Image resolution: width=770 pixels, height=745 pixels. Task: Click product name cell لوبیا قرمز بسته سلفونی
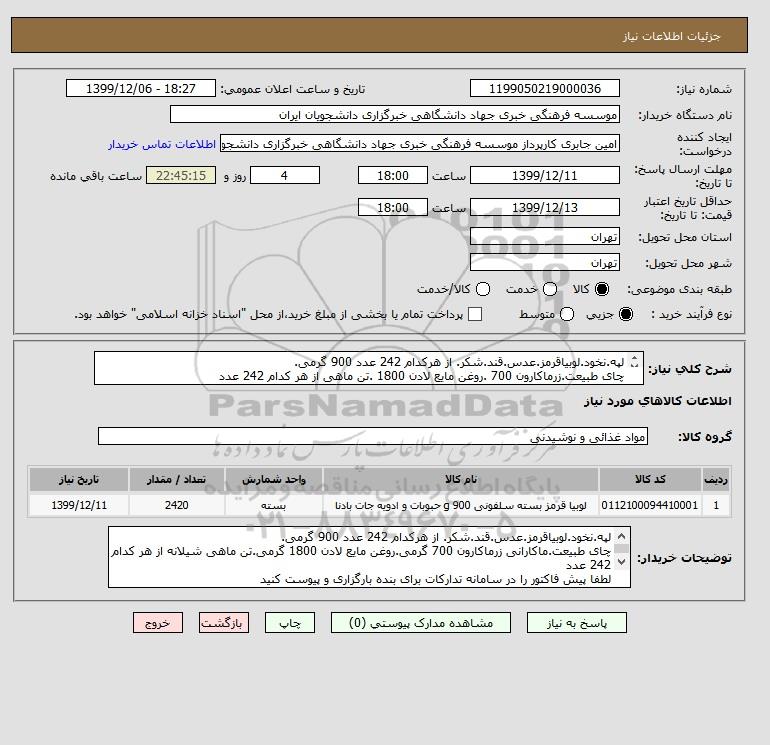[461, 505]
